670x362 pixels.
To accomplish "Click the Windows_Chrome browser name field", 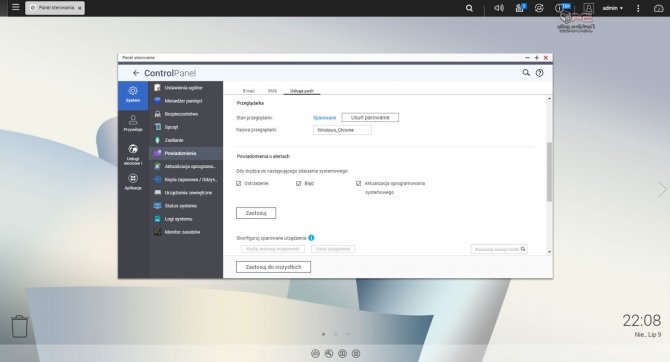I will coord(342,130).
